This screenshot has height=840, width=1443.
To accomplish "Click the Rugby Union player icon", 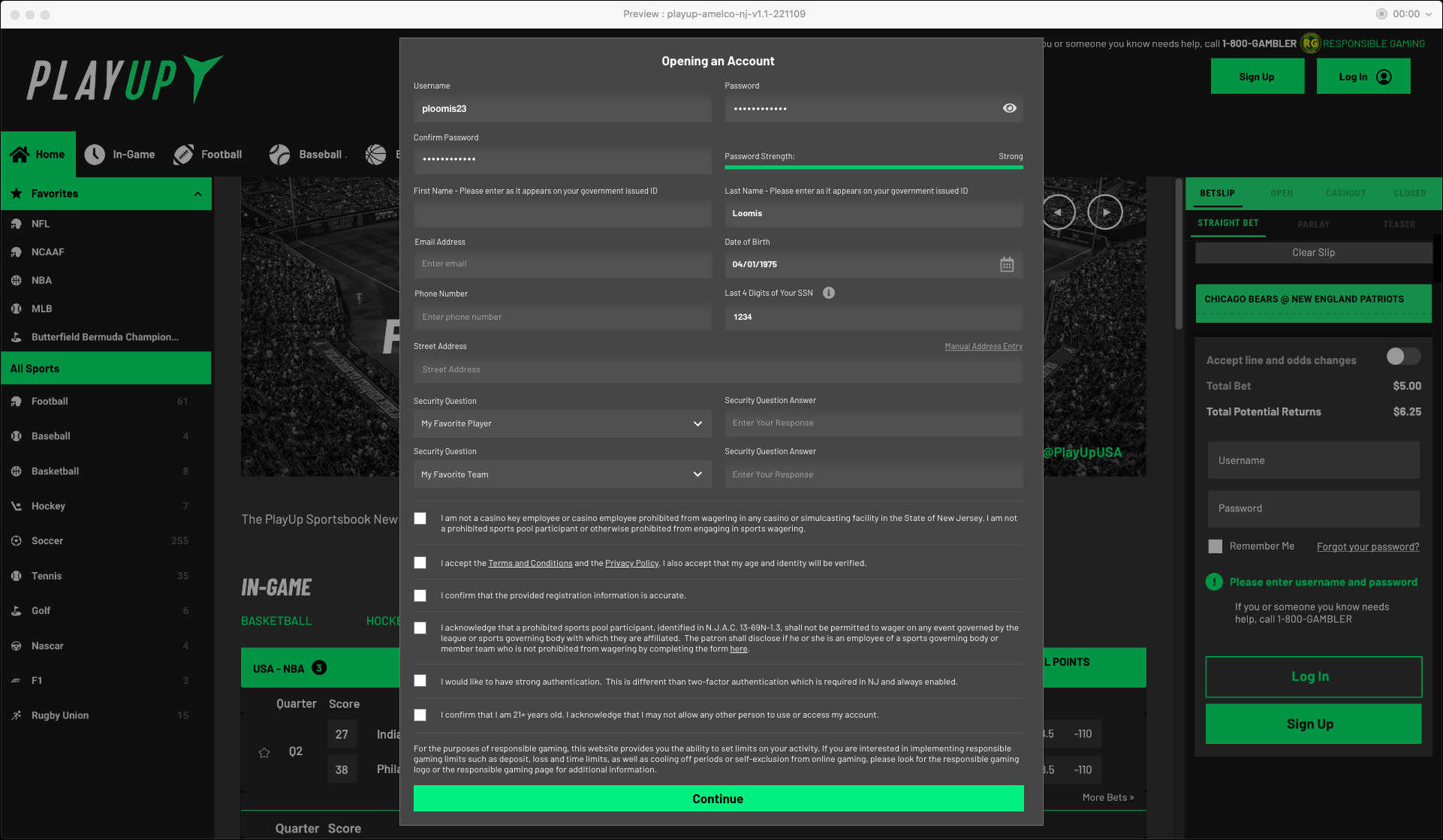I will [x=17, y=715].
